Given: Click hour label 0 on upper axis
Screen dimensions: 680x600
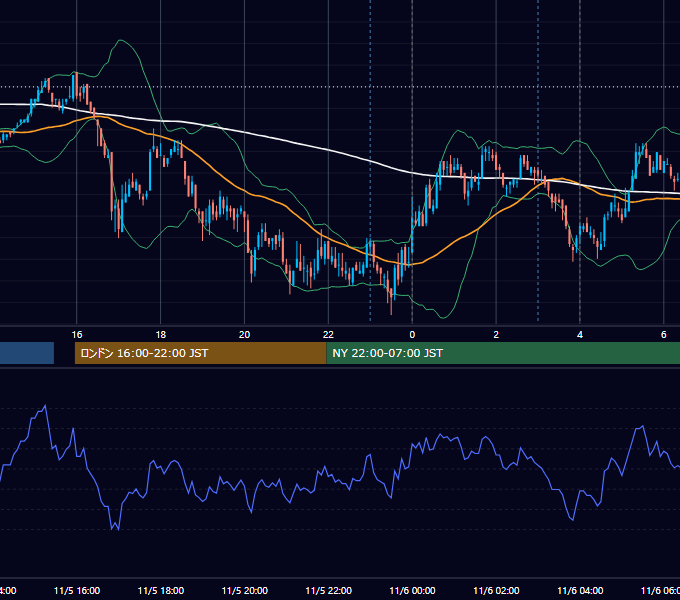Looking at the screenshot, I should click(x=412, y=334).
